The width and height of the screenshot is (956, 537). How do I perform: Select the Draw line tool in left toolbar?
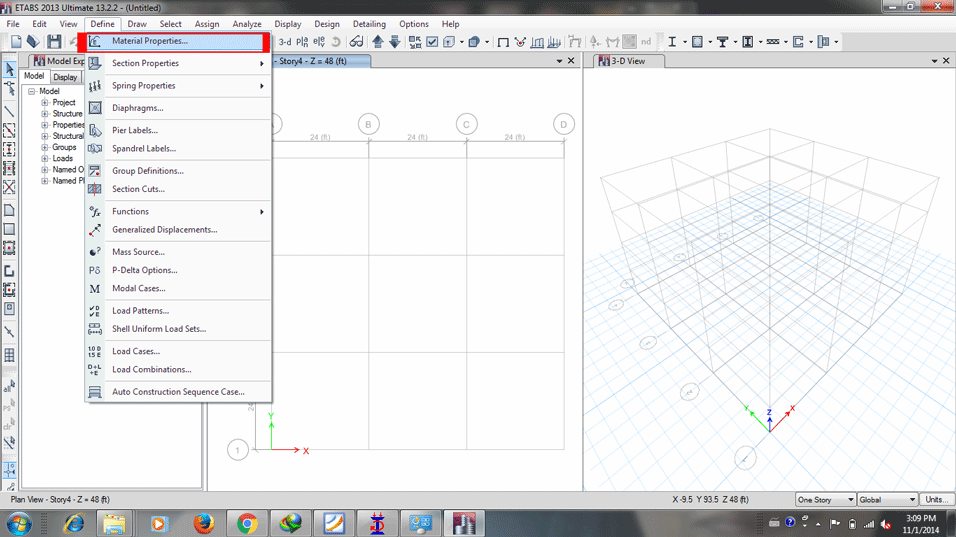click(x=9, y=112)
